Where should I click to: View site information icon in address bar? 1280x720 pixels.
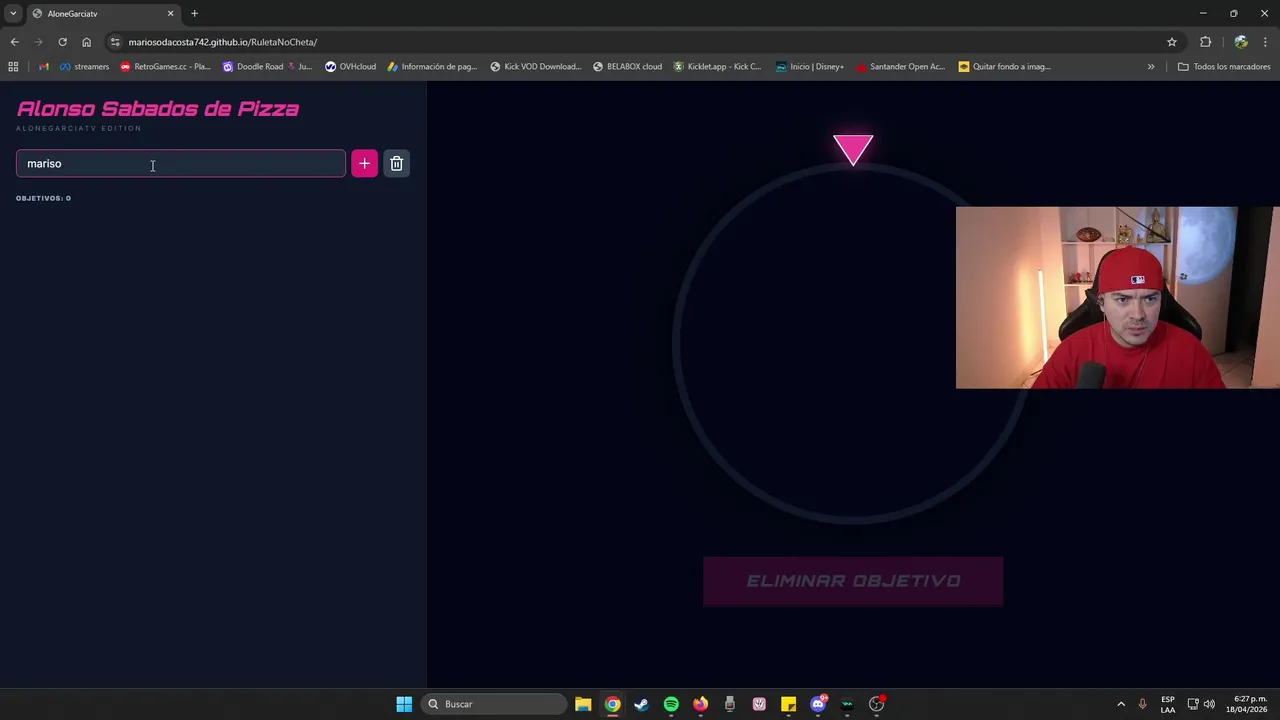115,42
